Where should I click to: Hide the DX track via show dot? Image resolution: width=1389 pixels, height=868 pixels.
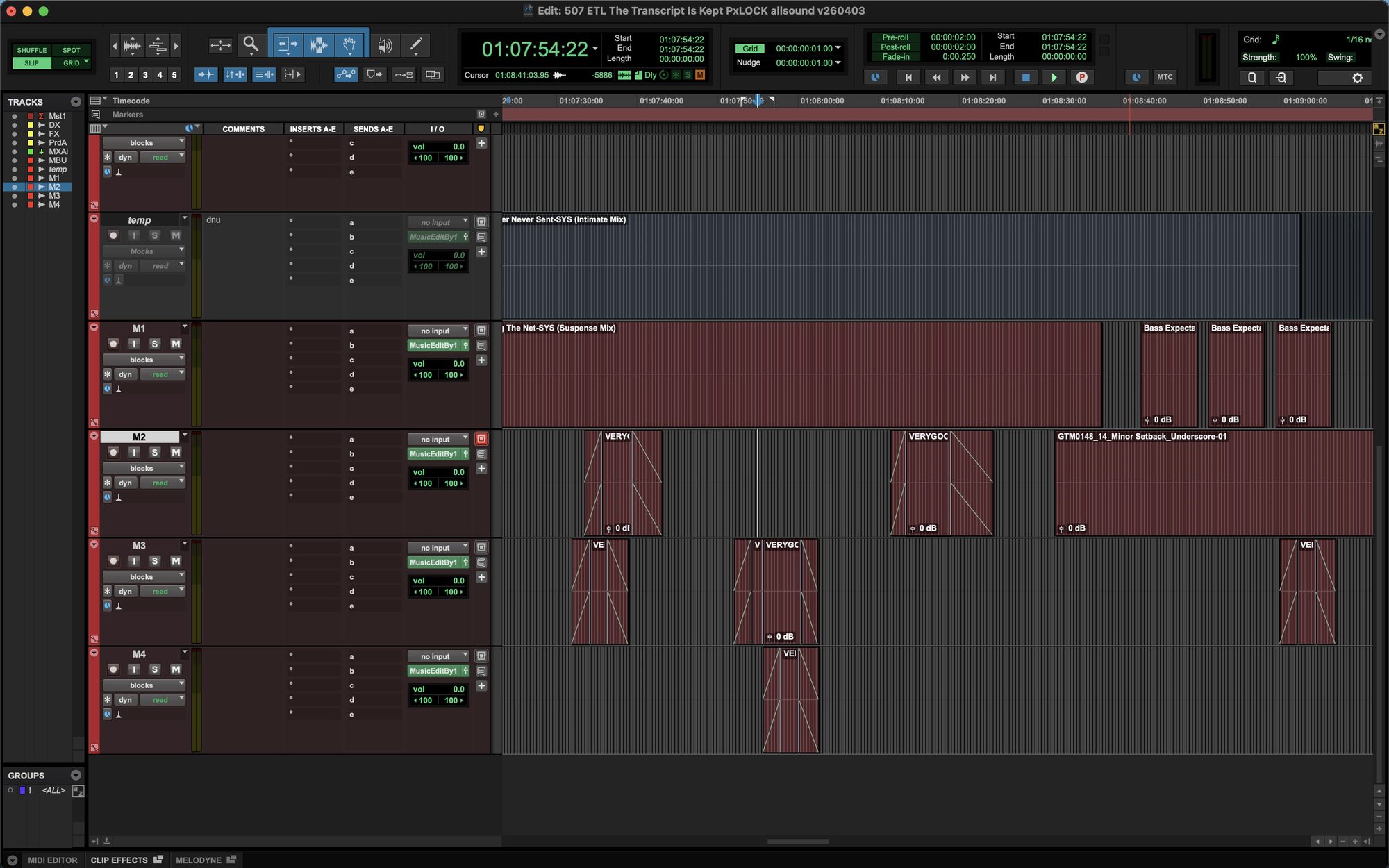[14, 125]
